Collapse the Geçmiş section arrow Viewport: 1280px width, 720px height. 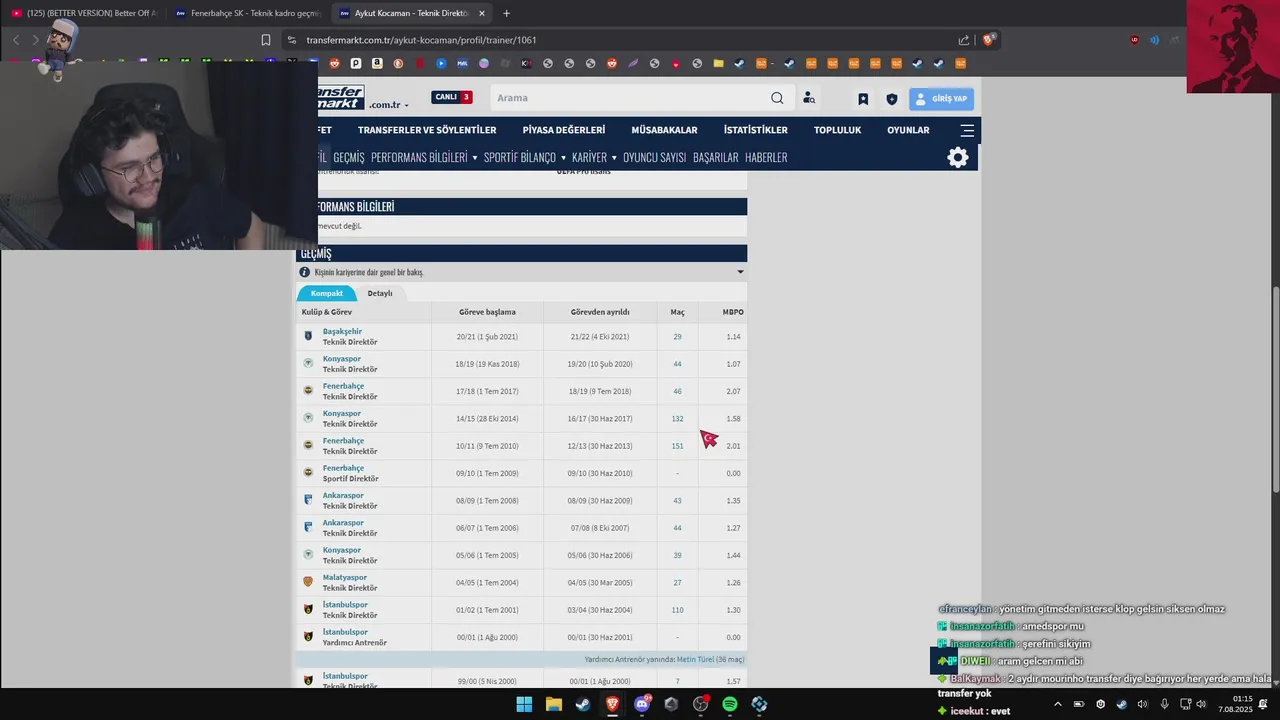click(x=740, y=272)
